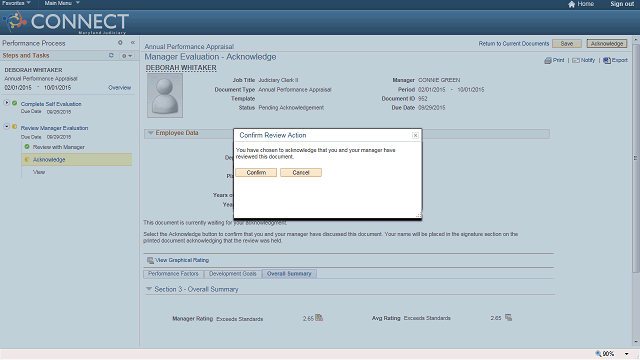This screenshot has height=360, width=640.
Task: Click Document ID value 952
Action: 422,99
